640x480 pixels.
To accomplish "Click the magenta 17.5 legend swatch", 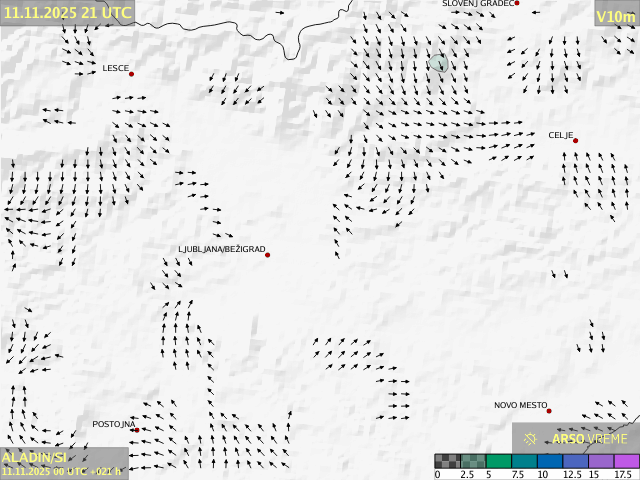I will (626, 461).
